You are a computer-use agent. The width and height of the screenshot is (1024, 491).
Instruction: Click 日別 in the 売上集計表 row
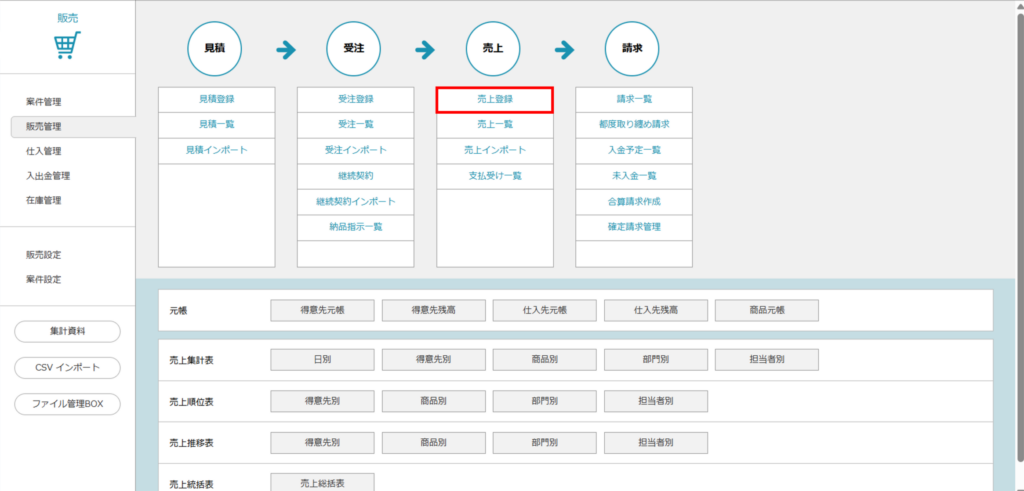coord(322,360)
